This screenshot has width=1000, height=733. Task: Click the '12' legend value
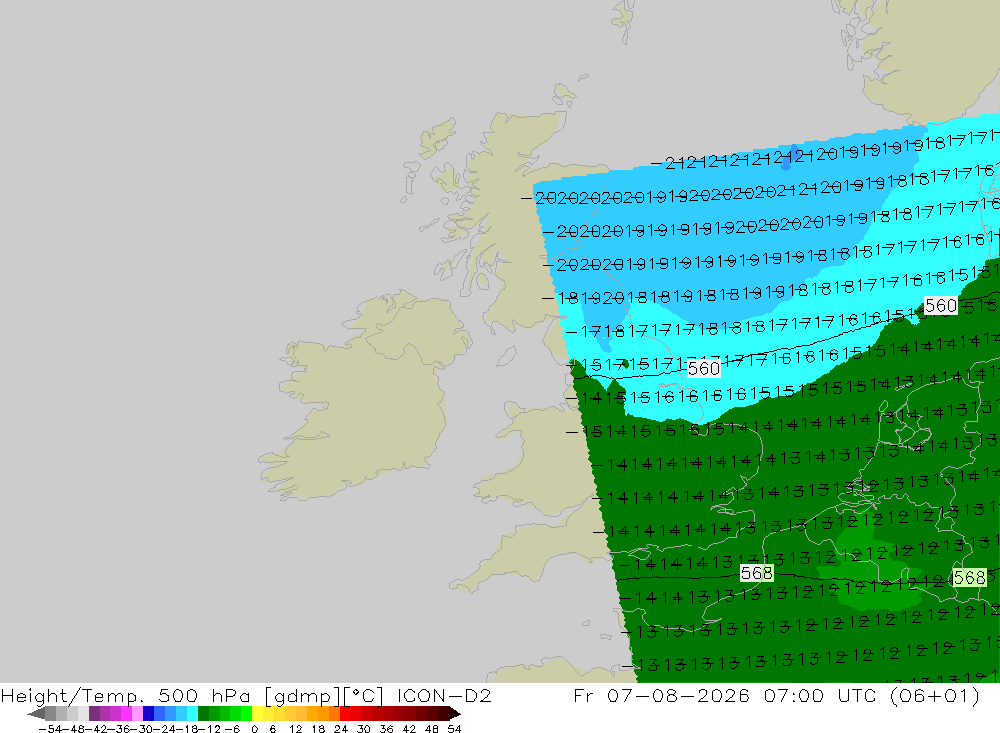[295, 729]
